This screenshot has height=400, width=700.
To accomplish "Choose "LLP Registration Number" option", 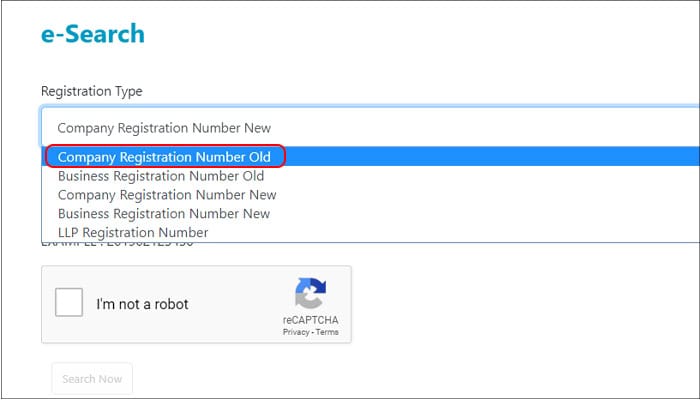I will (133, 232).
